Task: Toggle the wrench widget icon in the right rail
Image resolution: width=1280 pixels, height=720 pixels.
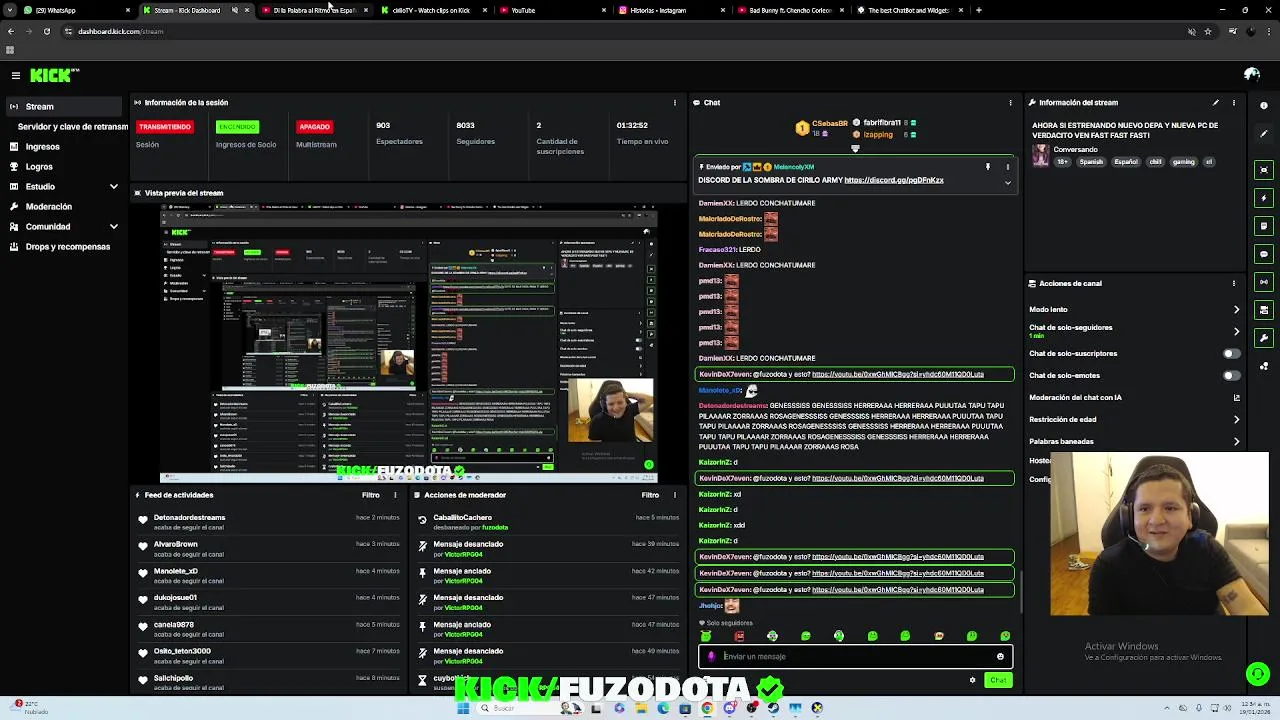Action: pos(1265,338)
